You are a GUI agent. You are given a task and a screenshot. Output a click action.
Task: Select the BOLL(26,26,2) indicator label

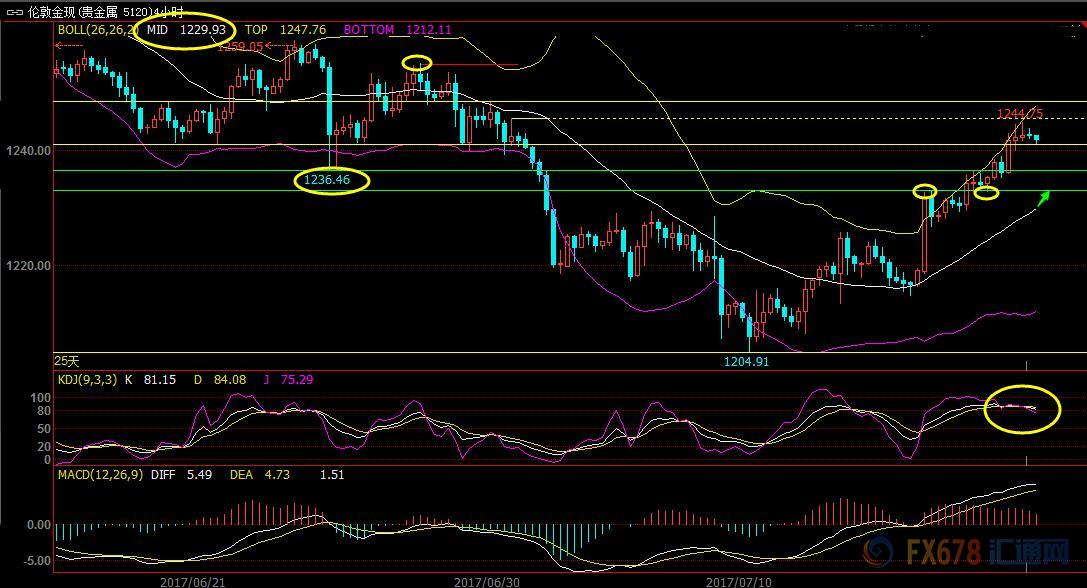click(x=97, y=30)
